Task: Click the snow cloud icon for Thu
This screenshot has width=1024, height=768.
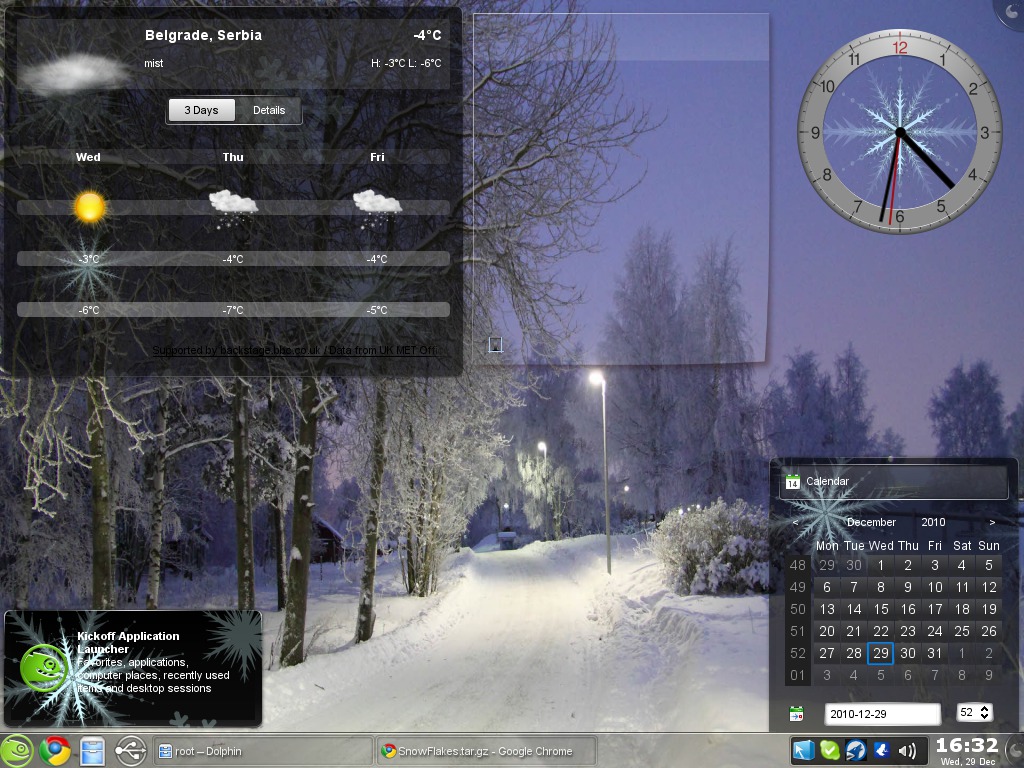Action: (233, 207)
